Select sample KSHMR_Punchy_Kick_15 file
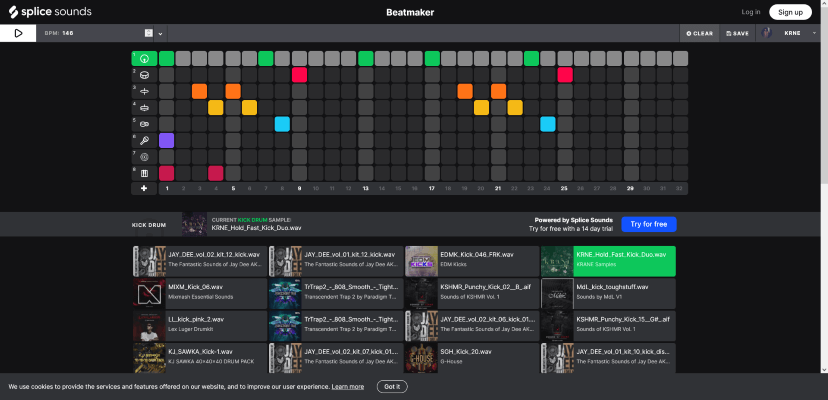Viewport: 828px width, 400px height. tap(608, 326)
